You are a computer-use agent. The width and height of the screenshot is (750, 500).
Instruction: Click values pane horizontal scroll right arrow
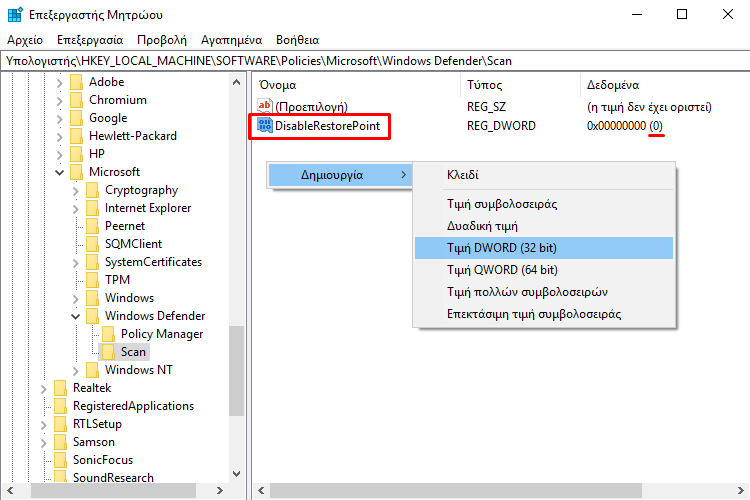click(x=740, y=490)
